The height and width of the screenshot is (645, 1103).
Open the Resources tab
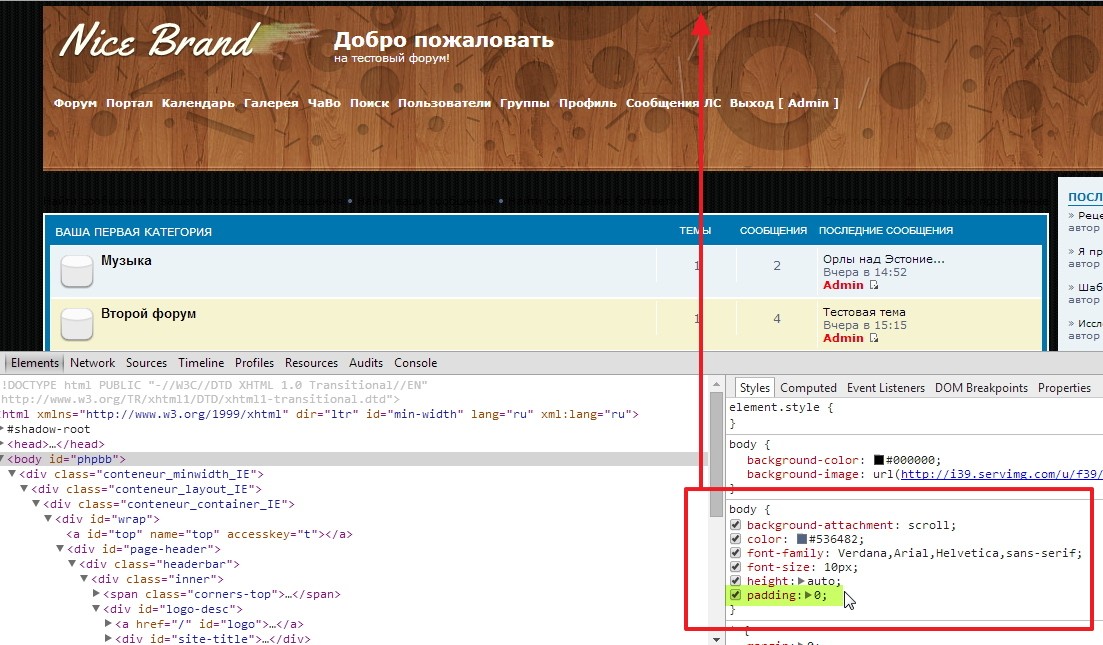tap(311, 363)
